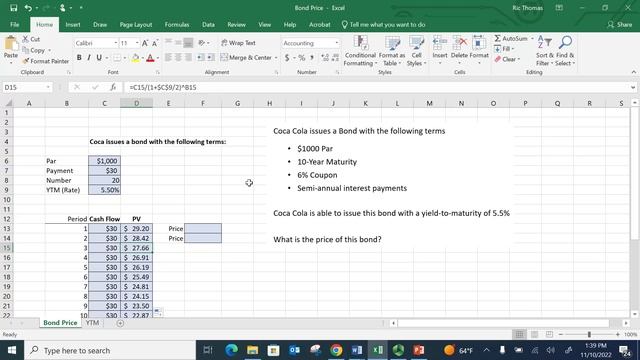The width and height of the screenshot is (640, 360).
Task: Open the Accounting number format dropdown
Action: pyautogui.click(x=337, y=43)
